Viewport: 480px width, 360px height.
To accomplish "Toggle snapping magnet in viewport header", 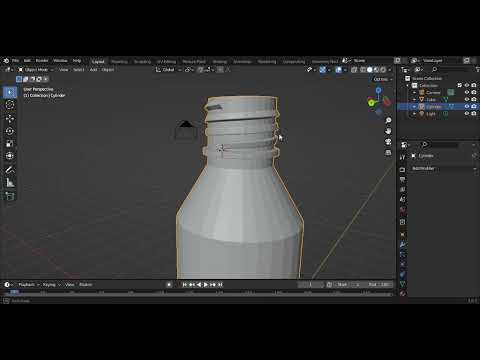I will coord(201,70).
